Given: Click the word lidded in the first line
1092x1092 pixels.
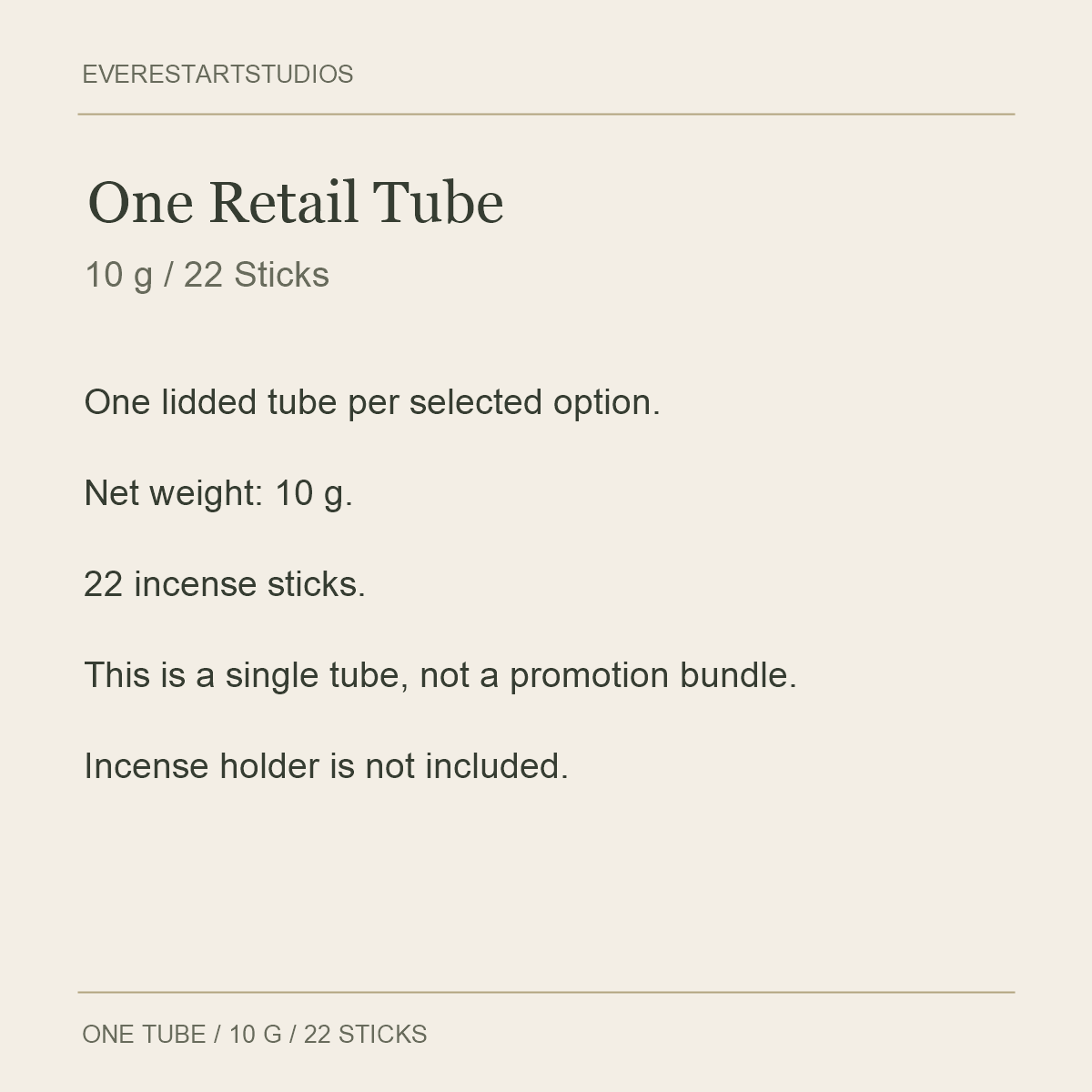Looking at the screenshot, I should pos(209,402).
